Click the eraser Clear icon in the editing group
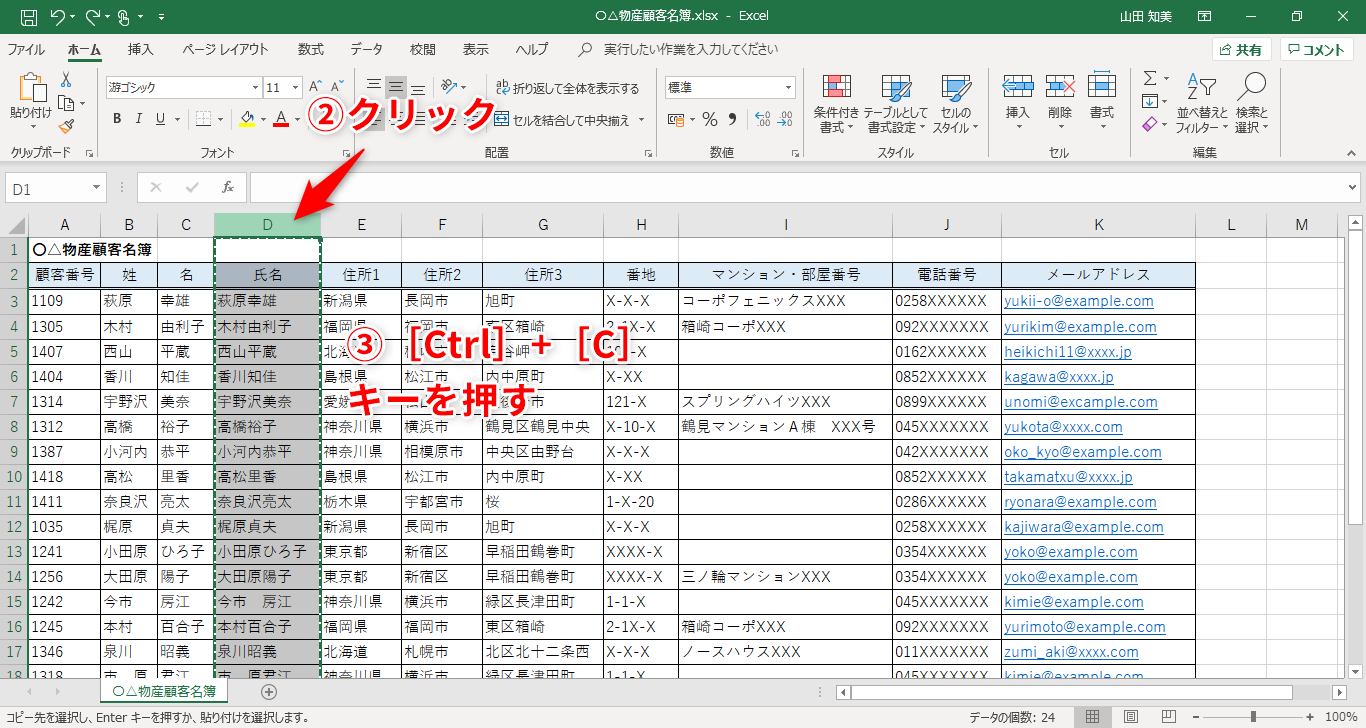The height and width of the screenshot is (728, 1366). (1150, 125)
